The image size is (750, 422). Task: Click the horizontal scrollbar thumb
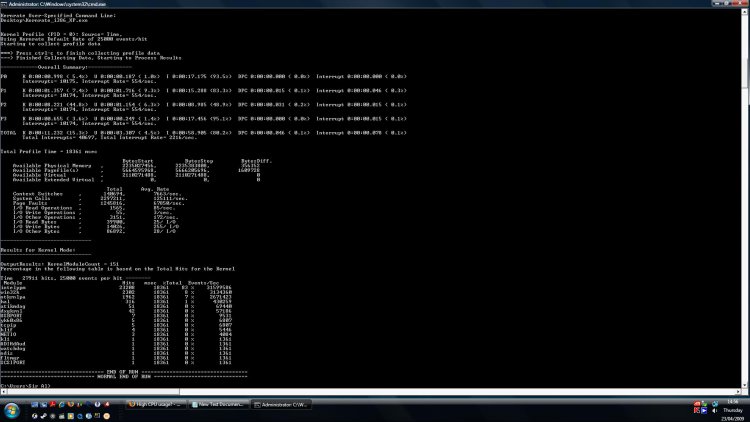coord(93,391)
